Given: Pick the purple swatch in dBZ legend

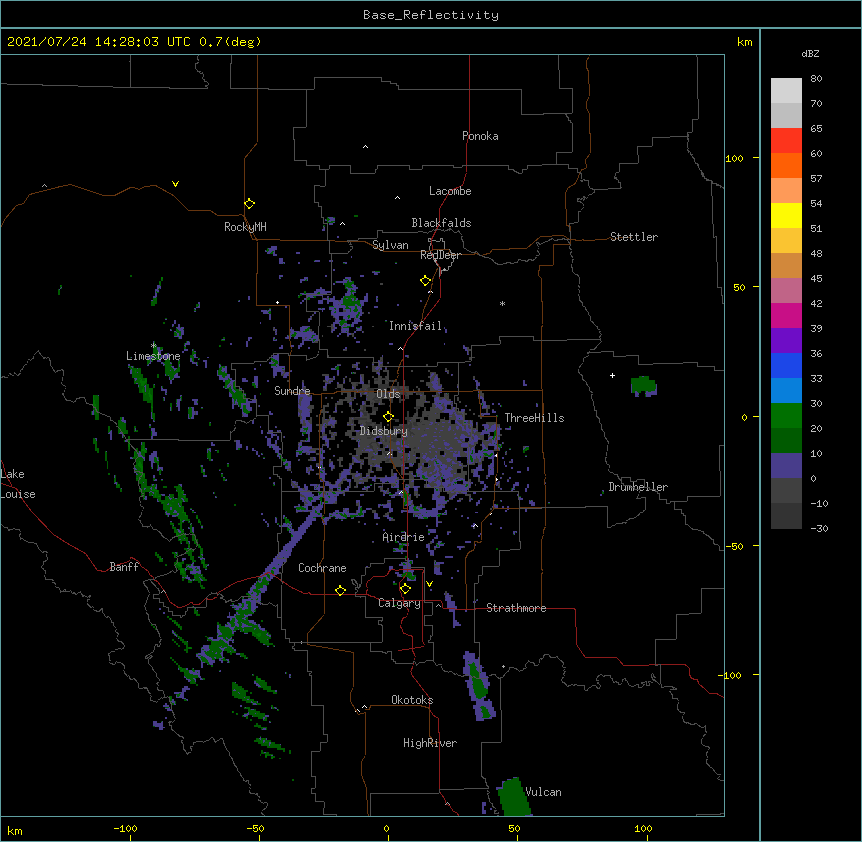Looking at the screenshot, I should pos(786,340).
